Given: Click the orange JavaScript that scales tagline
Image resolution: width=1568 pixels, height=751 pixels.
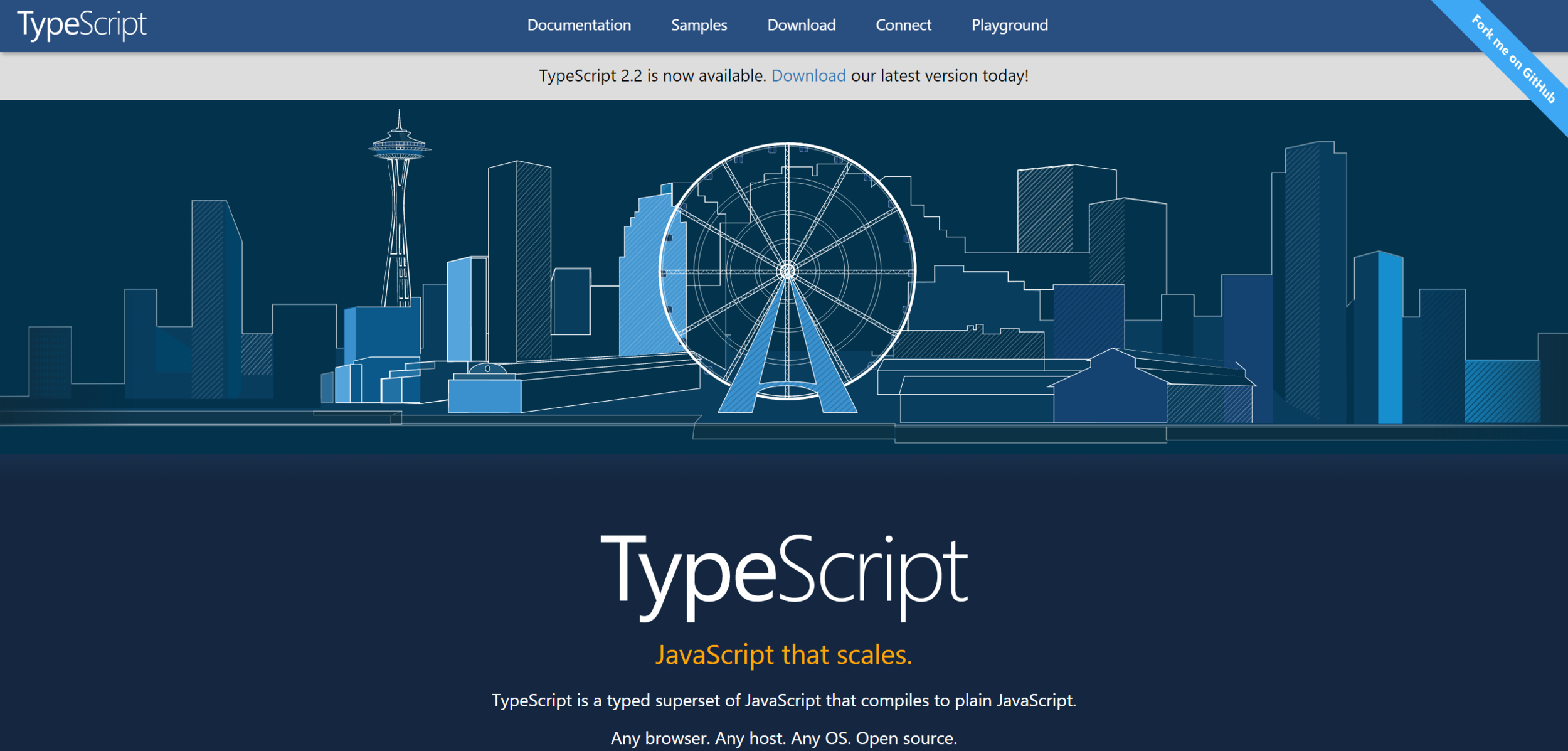Looking at the screenshot, I should tap(783, 654).
